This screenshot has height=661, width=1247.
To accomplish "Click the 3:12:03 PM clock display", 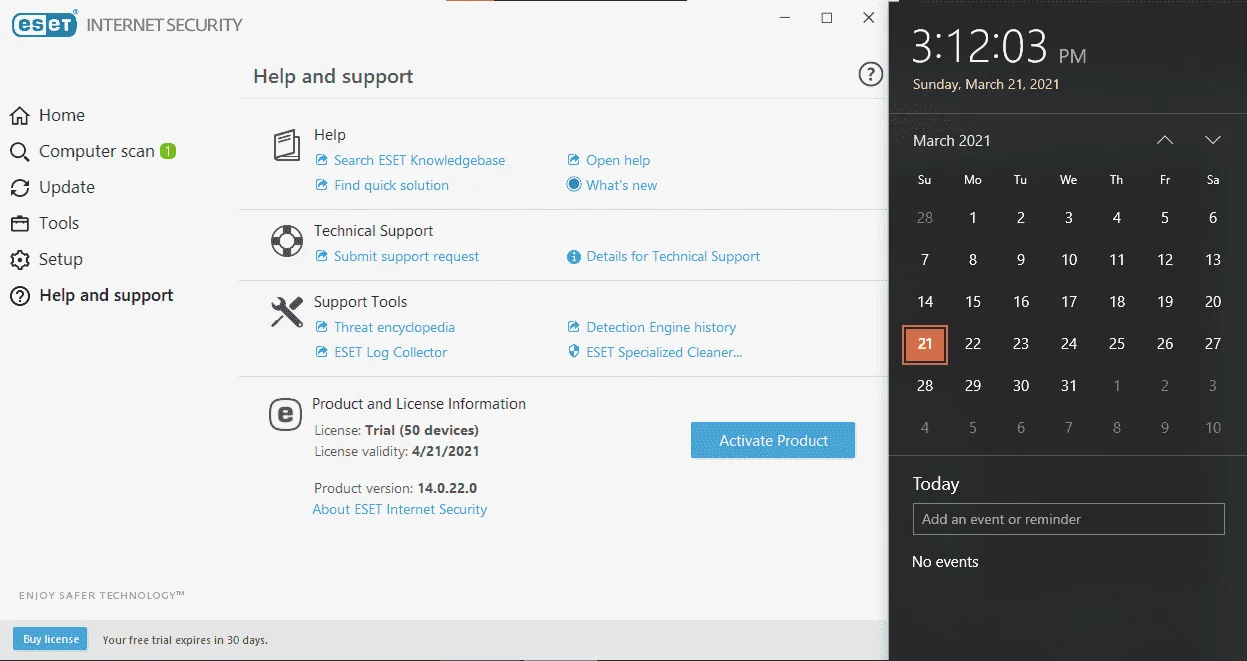I will [x=999, y=47].
